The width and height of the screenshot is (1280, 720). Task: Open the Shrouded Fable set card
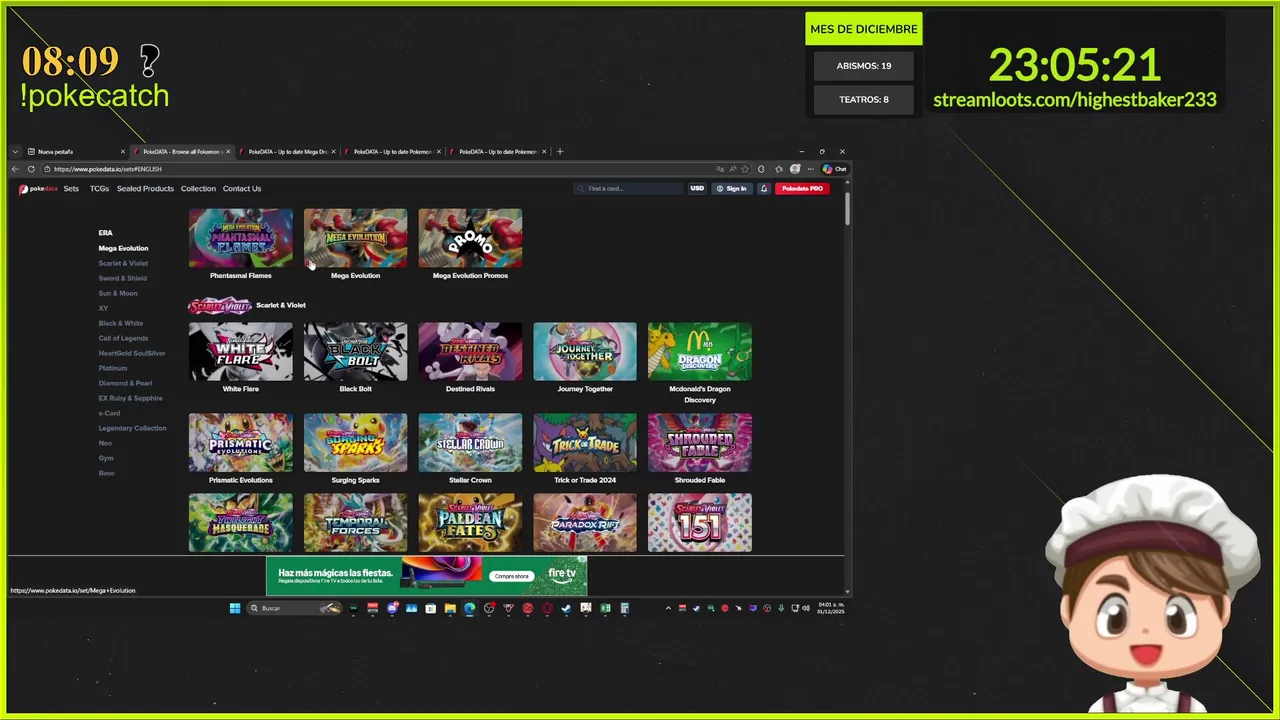(x=700, y=442)
